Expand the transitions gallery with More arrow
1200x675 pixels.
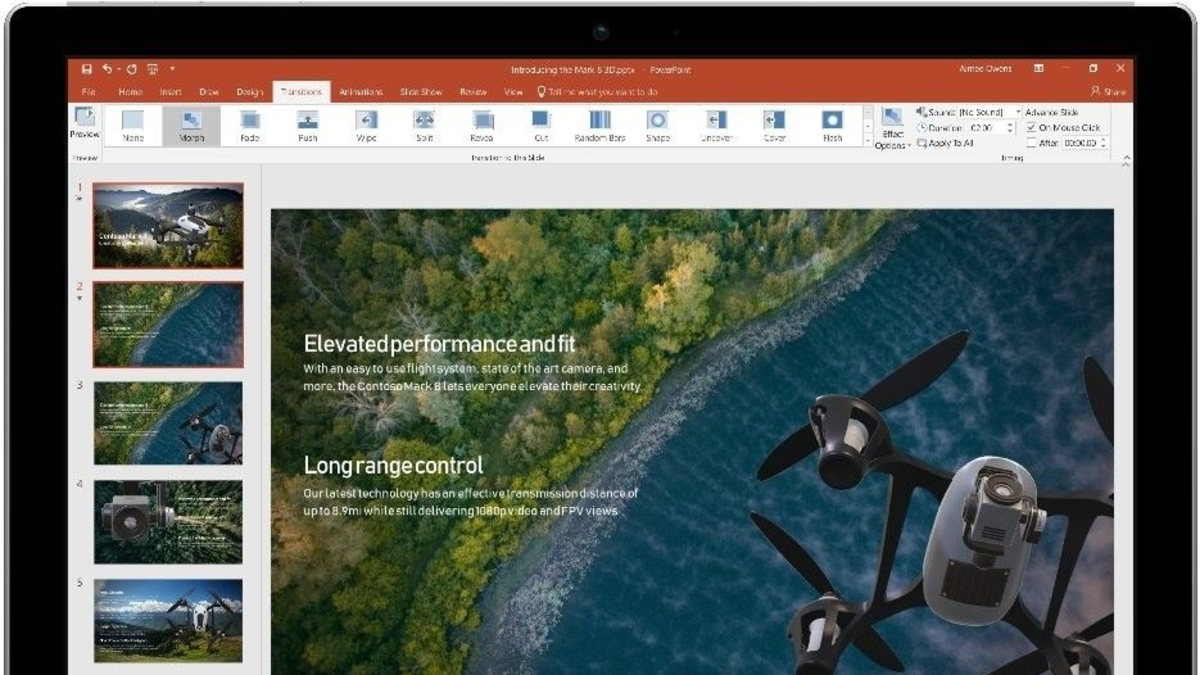(867, 143)
